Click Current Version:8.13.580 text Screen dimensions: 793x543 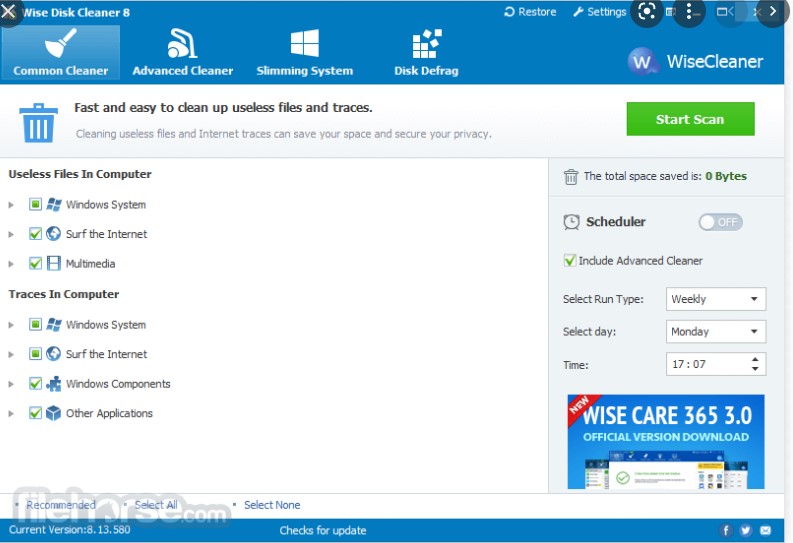[69, 529]
